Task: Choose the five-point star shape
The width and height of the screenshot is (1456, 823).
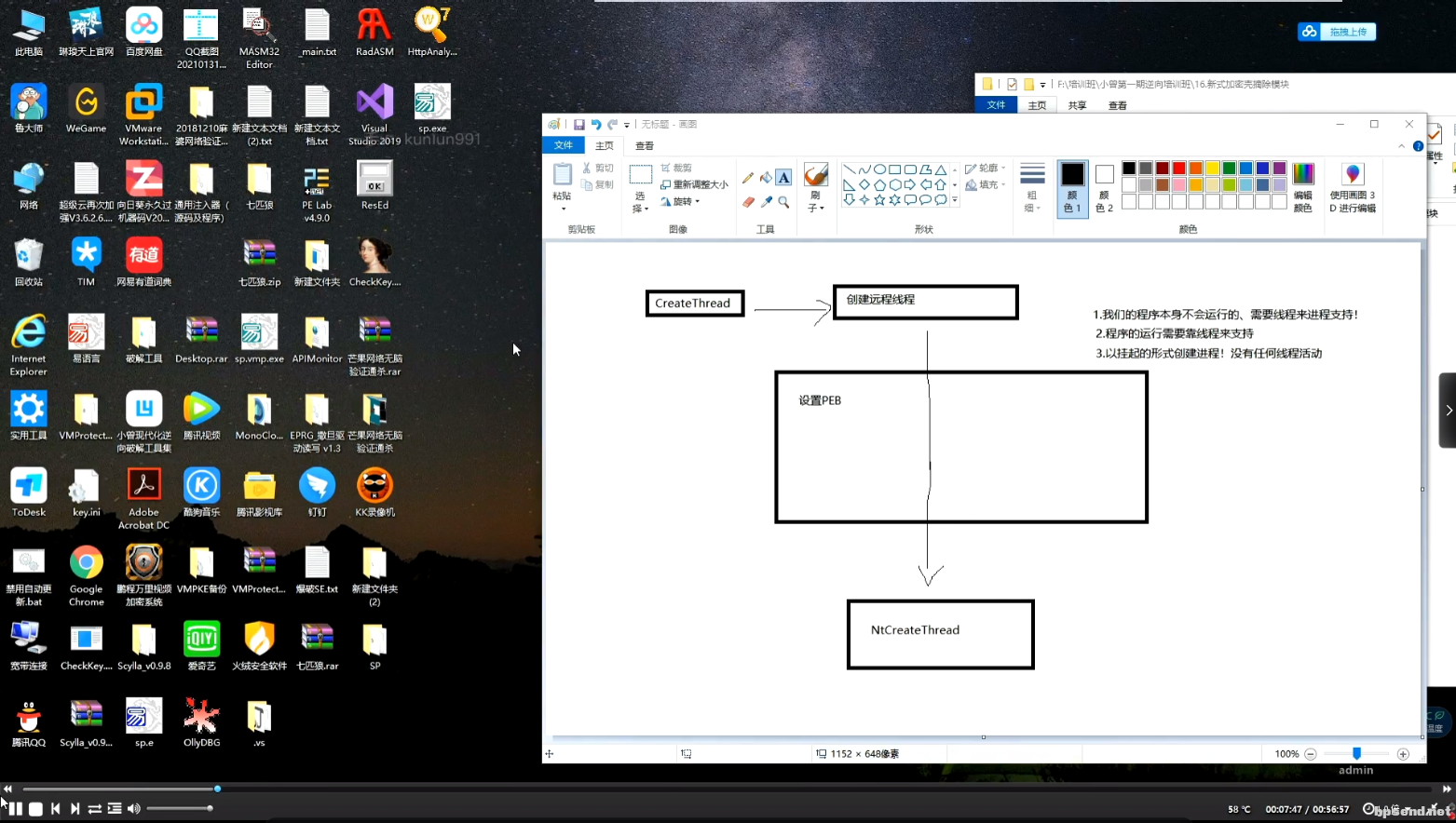Action: 879,199
